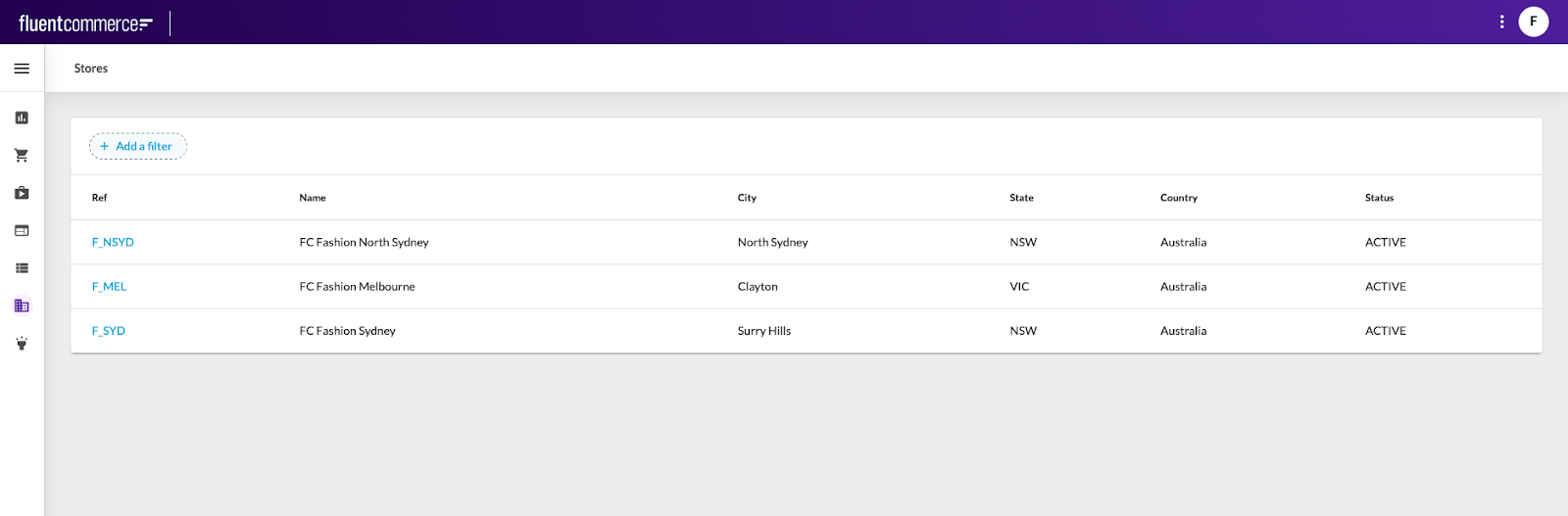
Task: Select the card-style window sidebar icon
Action: click(x=22, y=231)
